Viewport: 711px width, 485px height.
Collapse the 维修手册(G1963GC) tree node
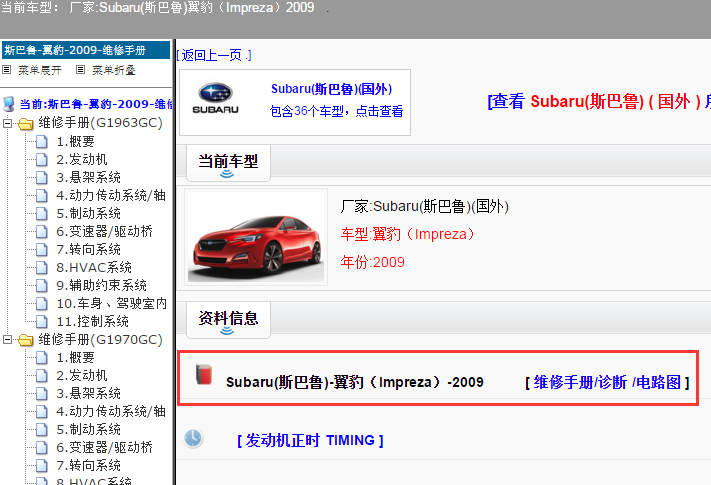8,123
